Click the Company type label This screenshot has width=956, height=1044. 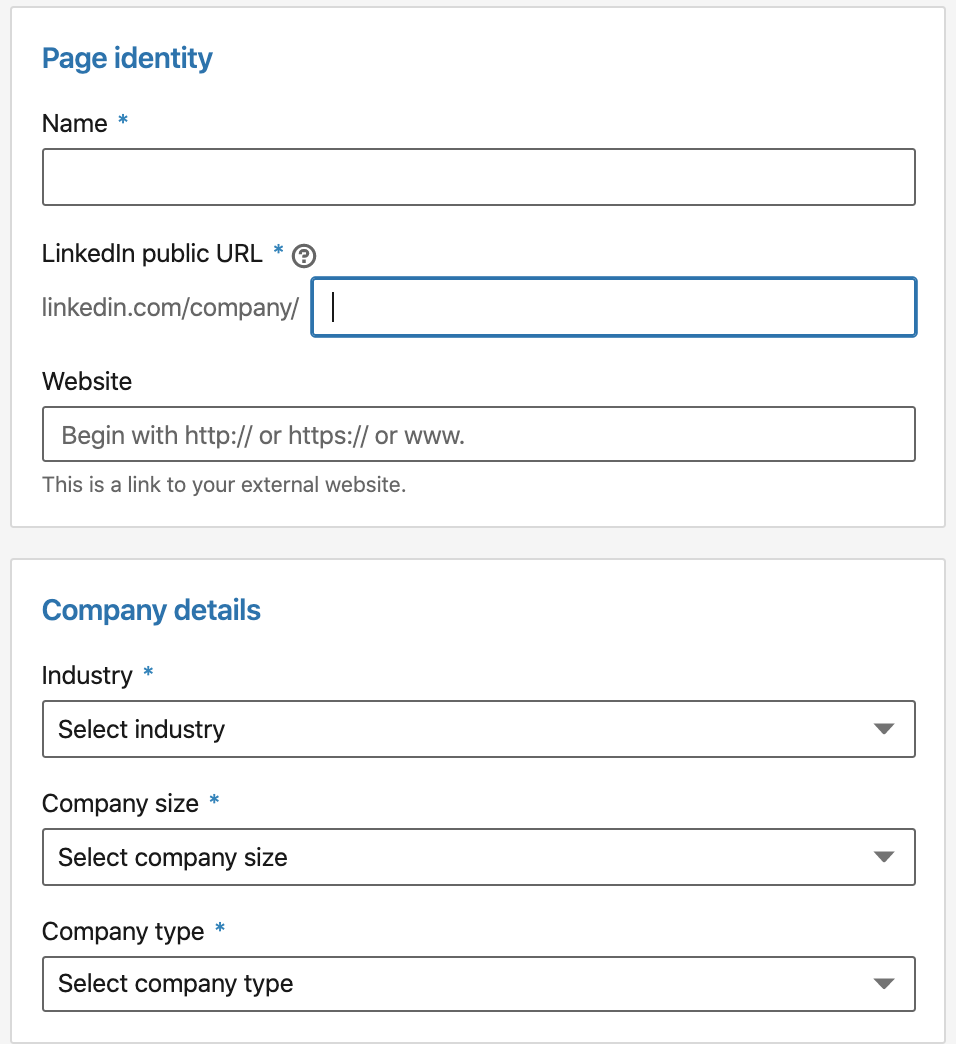(123, 931)
